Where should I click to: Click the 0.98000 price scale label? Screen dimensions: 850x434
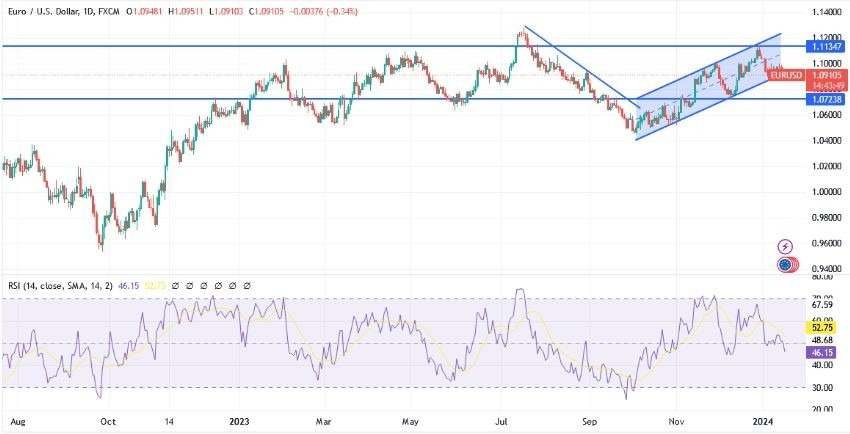827,218
